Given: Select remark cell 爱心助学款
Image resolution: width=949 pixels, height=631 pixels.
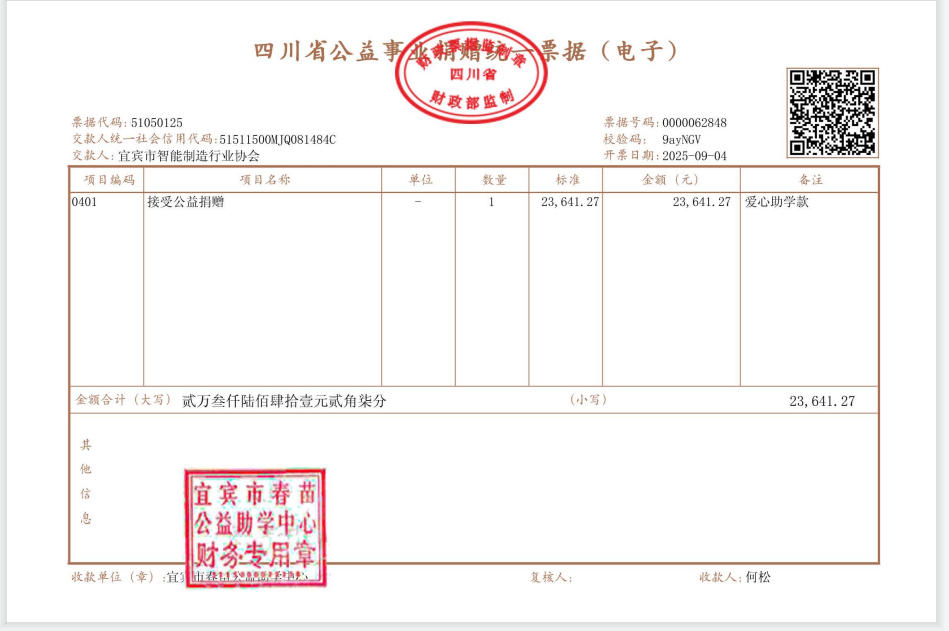Looking at the screenshot, I should pos(777,202).
